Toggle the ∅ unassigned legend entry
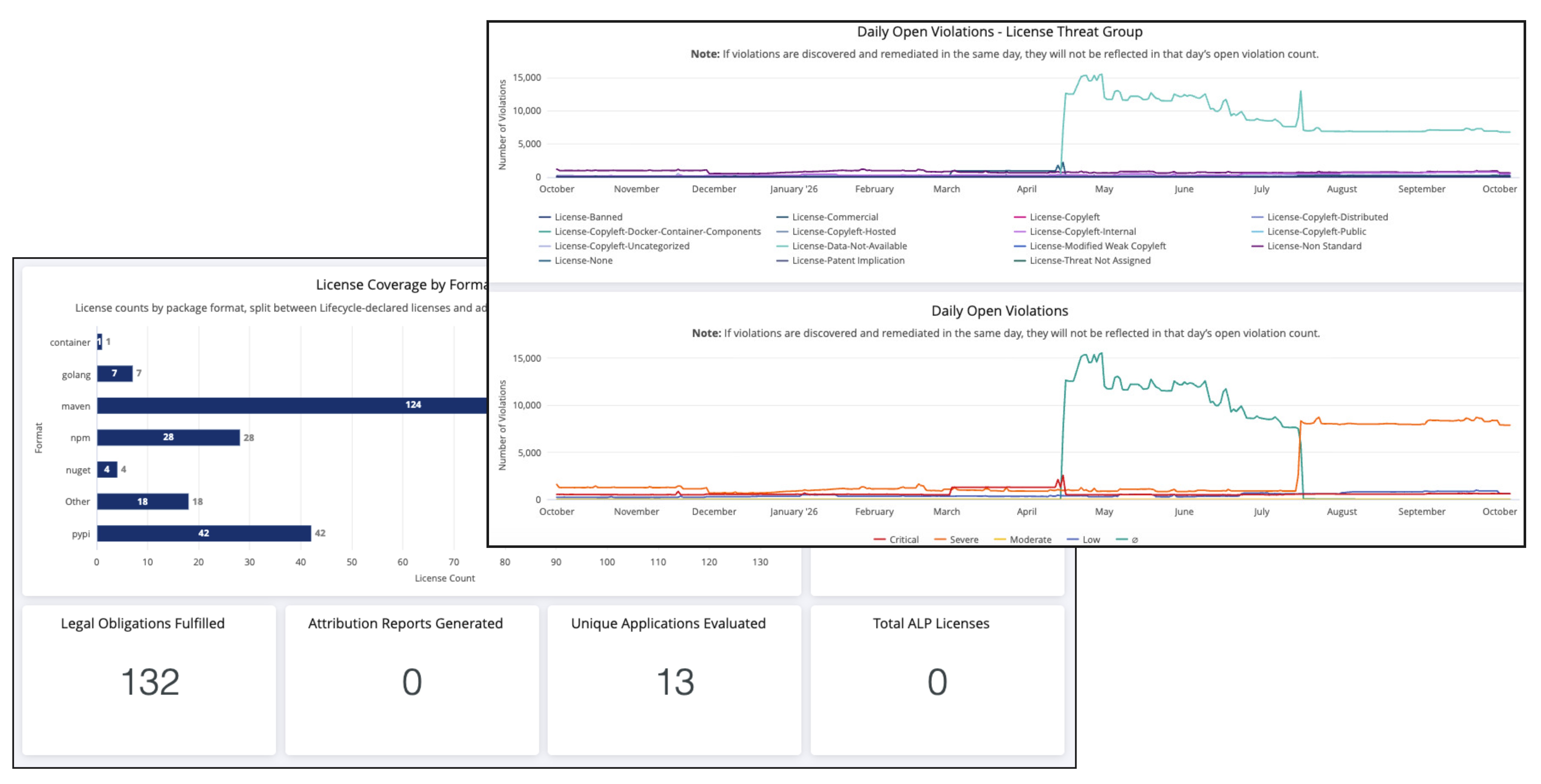1541x784 pixels. click(1127, 539)
